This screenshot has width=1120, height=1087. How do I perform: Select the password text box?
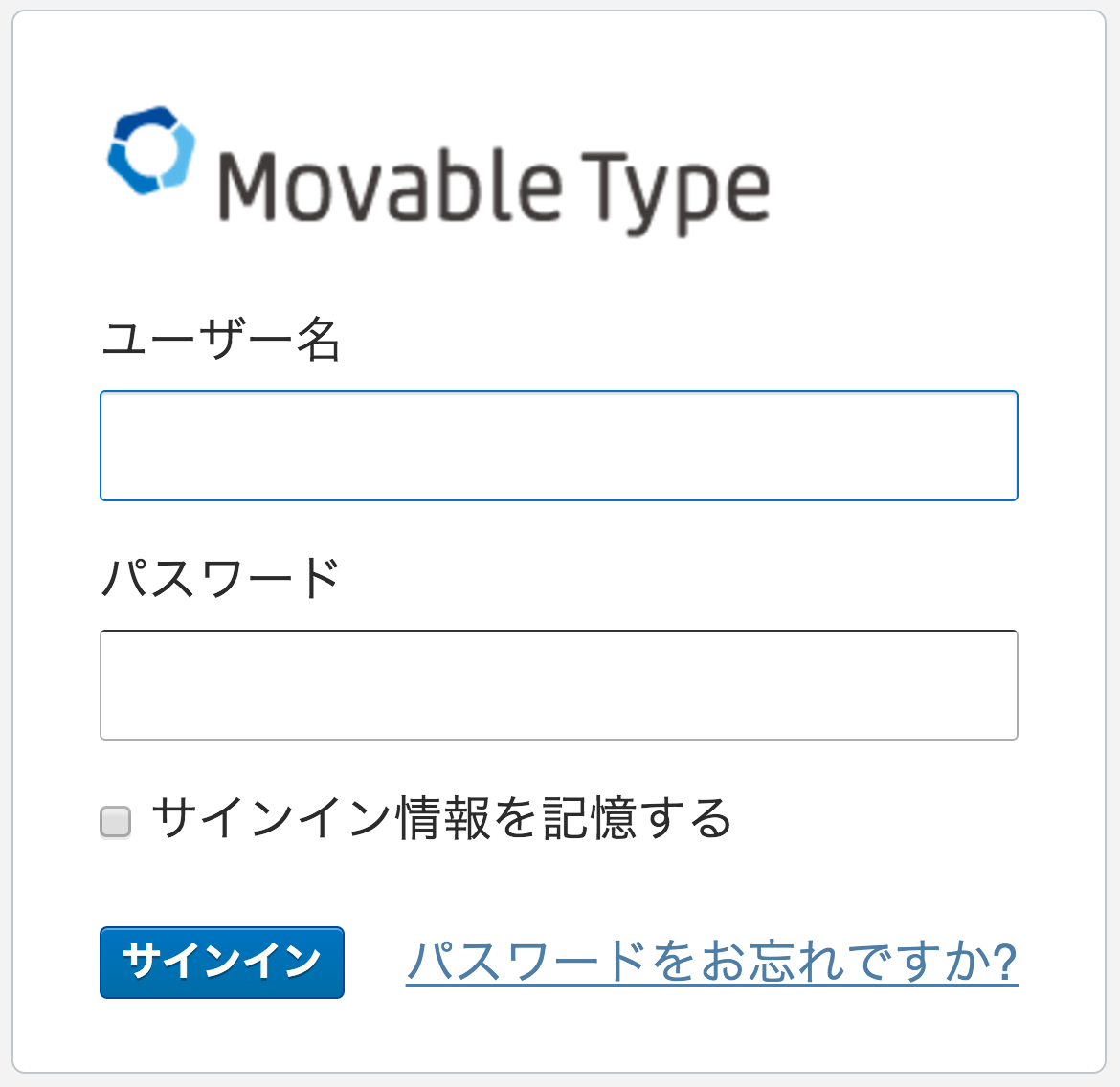tap(558, 685)
